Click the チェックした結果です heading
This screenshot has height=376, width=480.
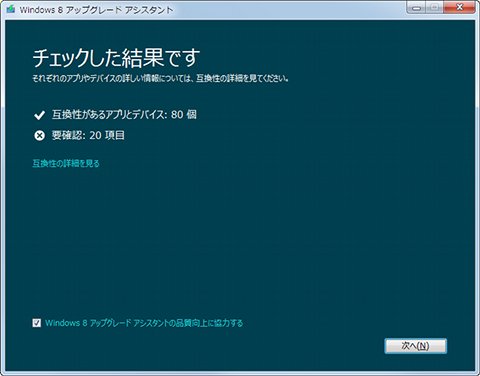(x=116, y=57)
